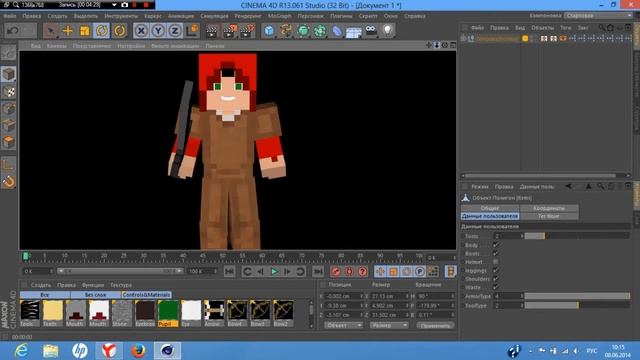The image size is (640, 360).
Task: Toggle the Waste checkbox
Action: tap(496, 287)
